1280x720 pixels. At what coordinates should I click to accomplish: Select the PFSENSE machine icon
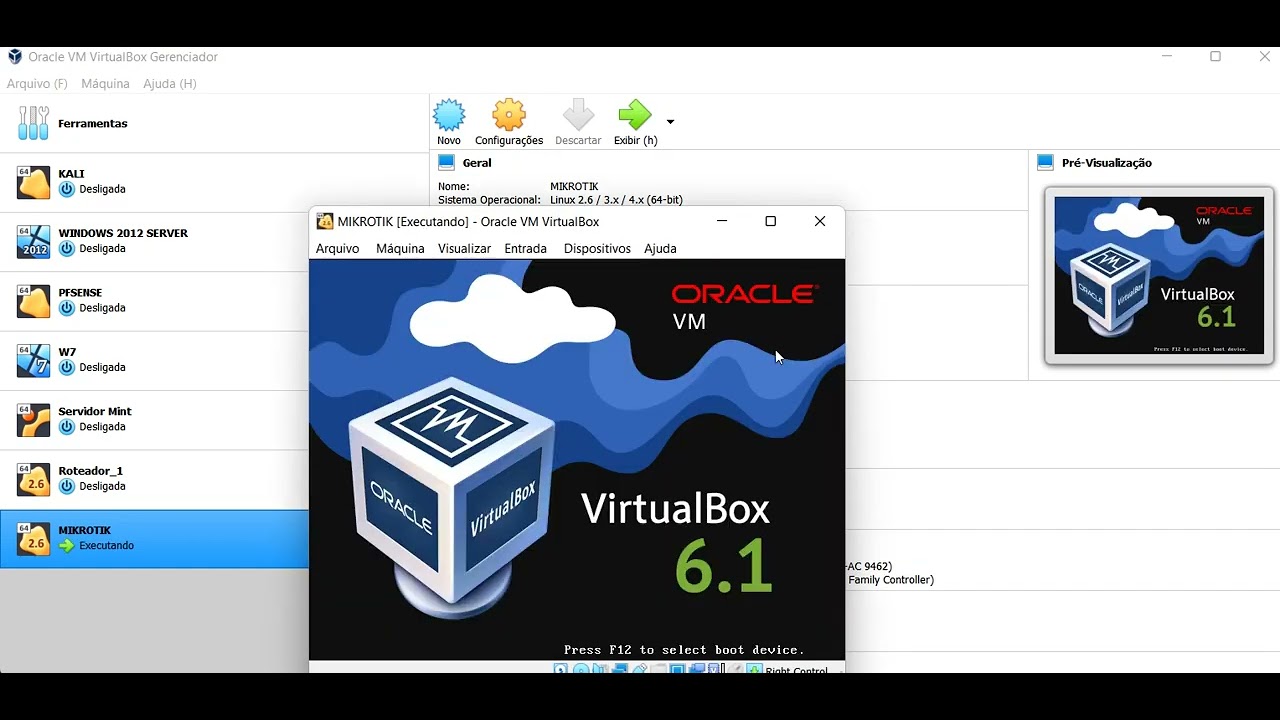(33, 301)
